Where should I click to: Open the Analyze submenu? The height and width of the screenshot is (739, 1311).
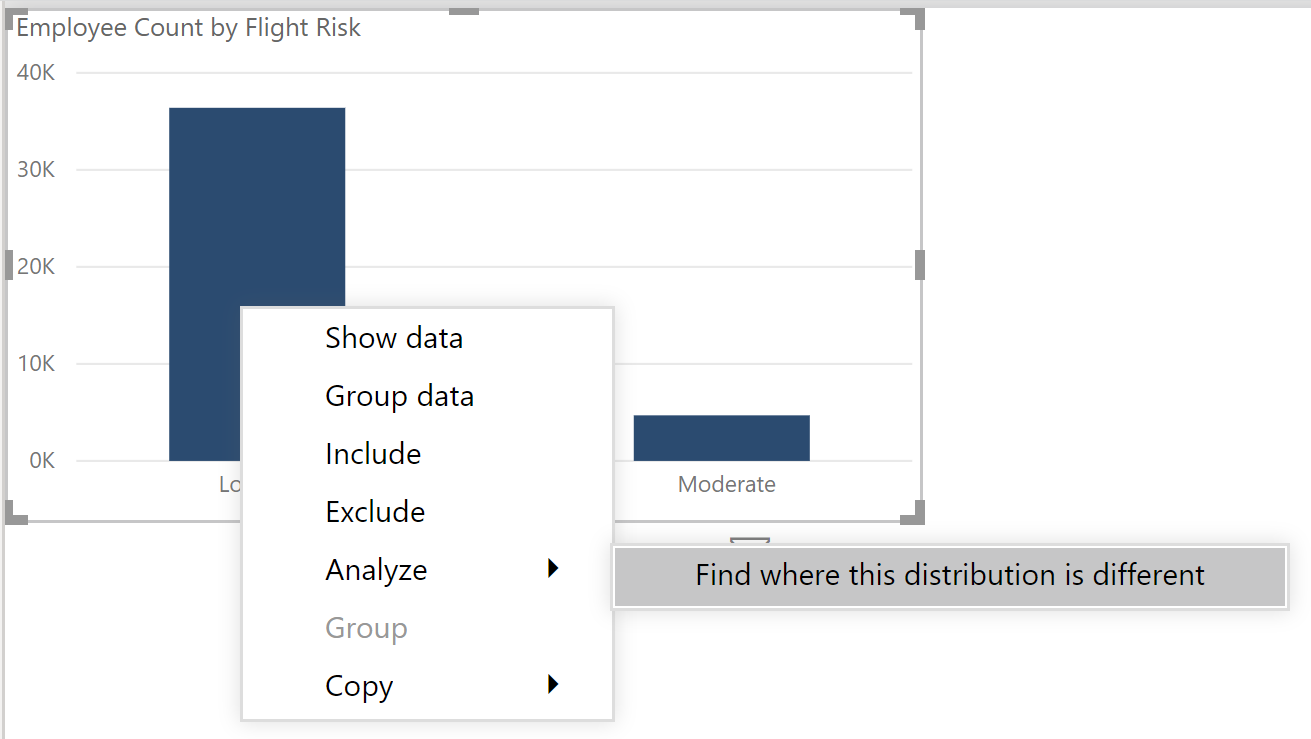pos(427,570)
